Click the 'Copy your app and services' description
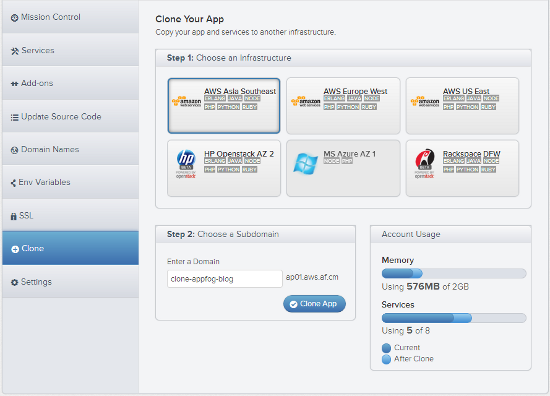Image resolution: width=550 pixels, height=396 pixels. tap(246, 32)
